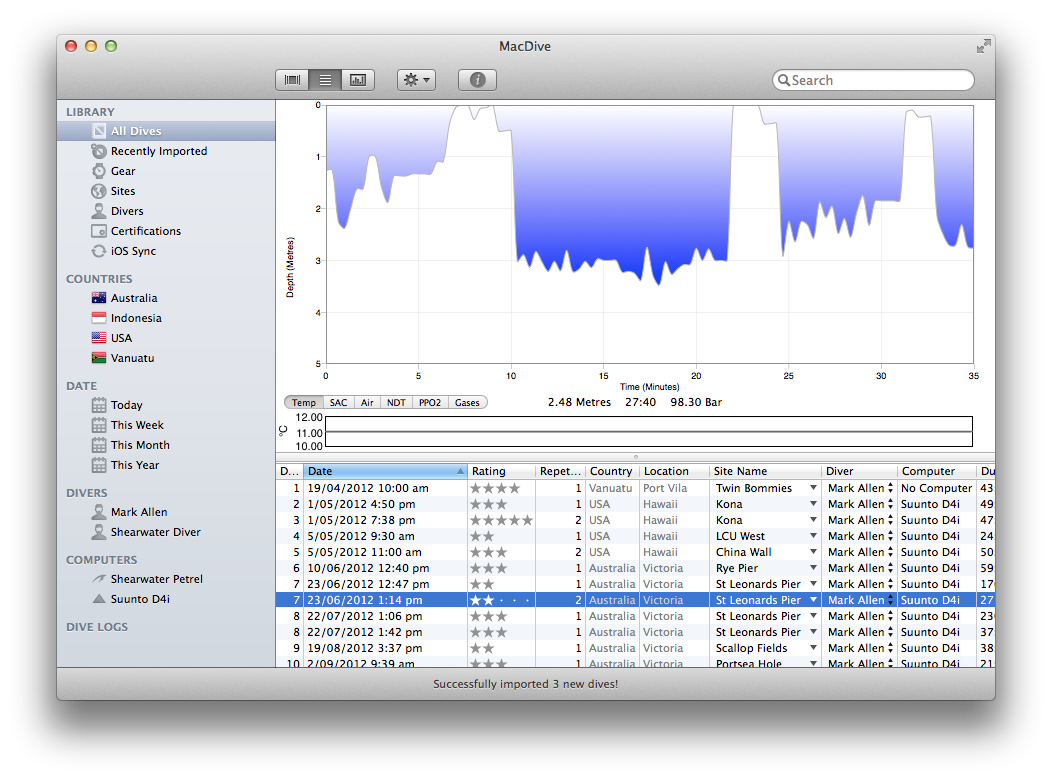
Task: Select the SAC graph tab
Action: pos(339,402)
